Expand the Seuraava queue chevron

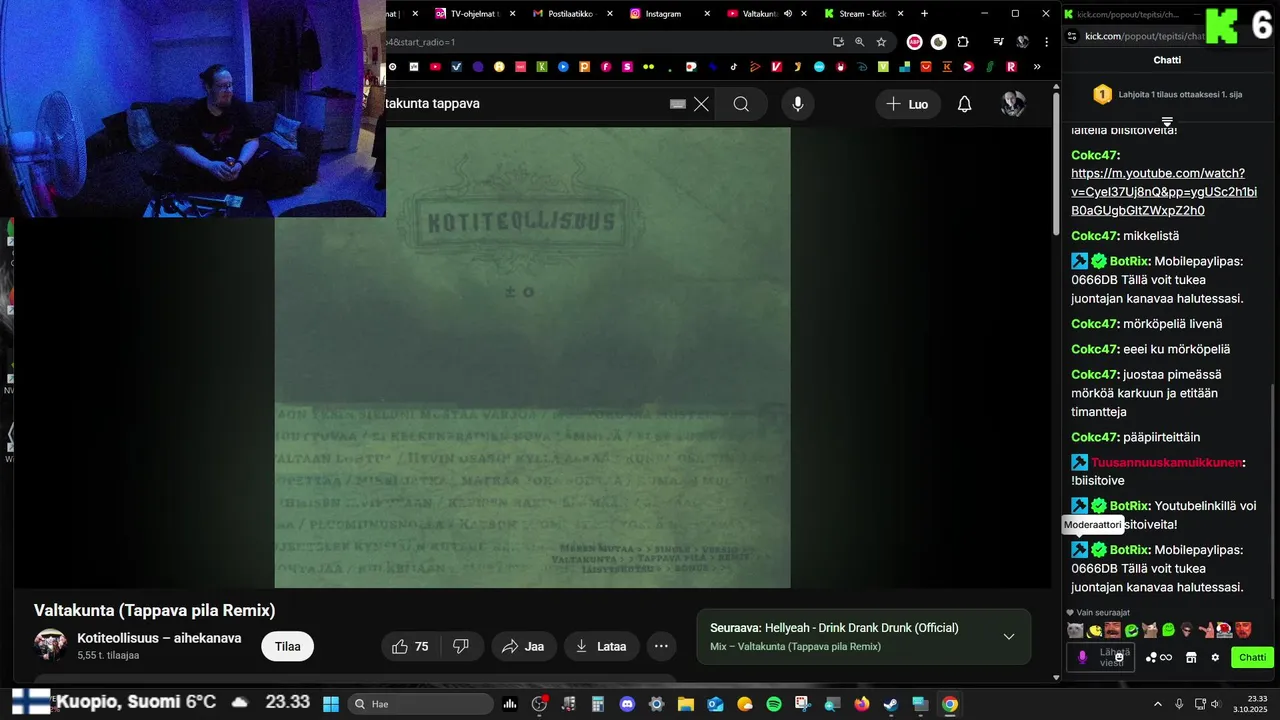click(1008, 637)
